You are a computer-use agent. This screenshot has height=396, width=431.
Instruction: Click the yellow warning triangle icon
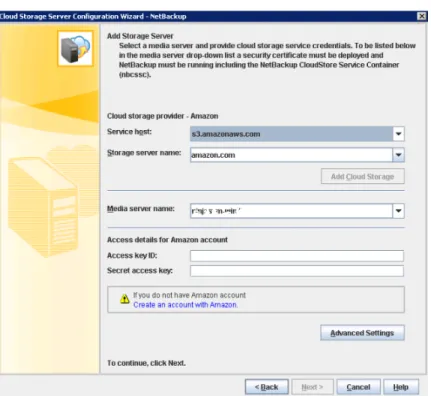click(125, 299)
